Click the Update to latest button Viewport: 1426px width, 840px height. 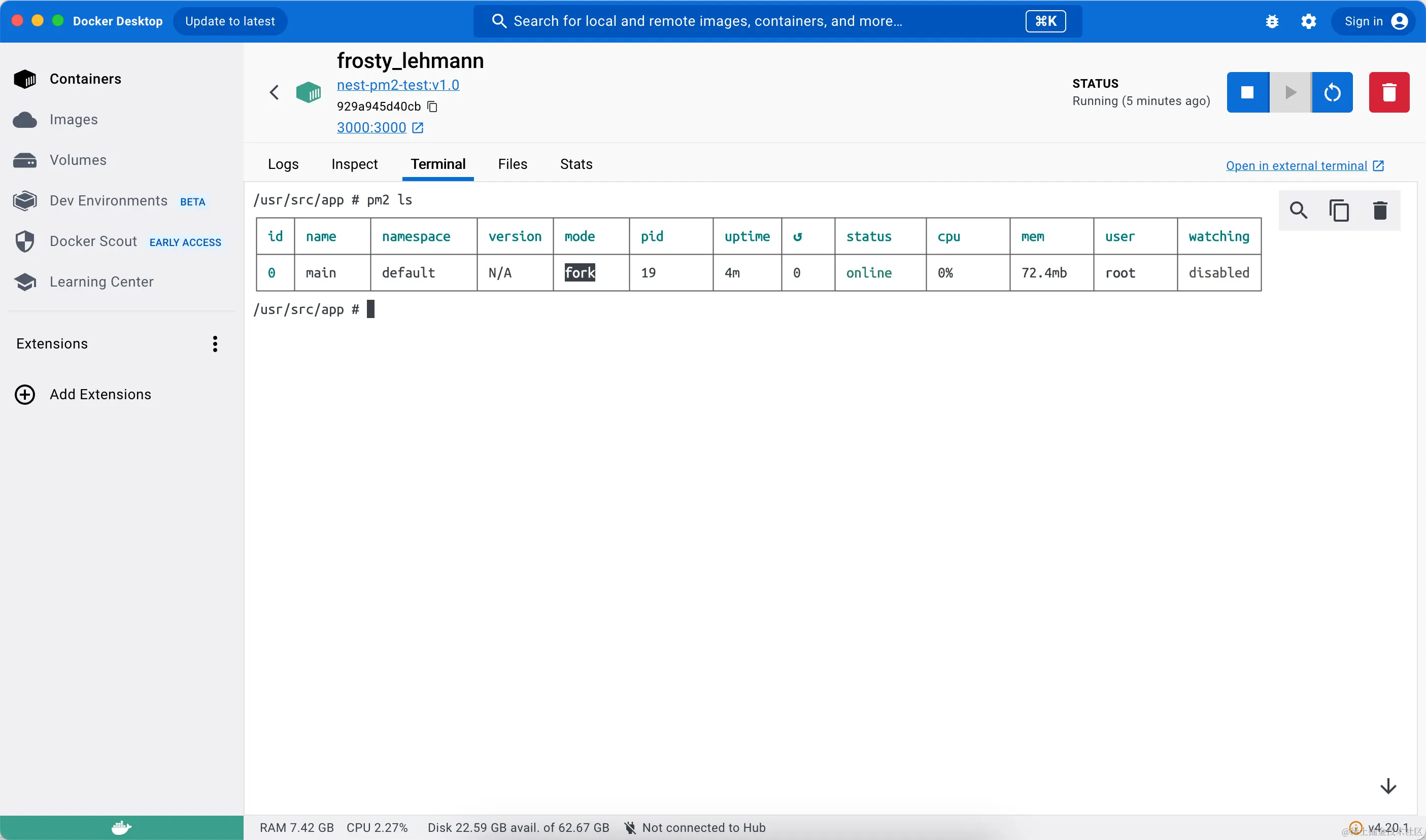click(x=230, y=21)
